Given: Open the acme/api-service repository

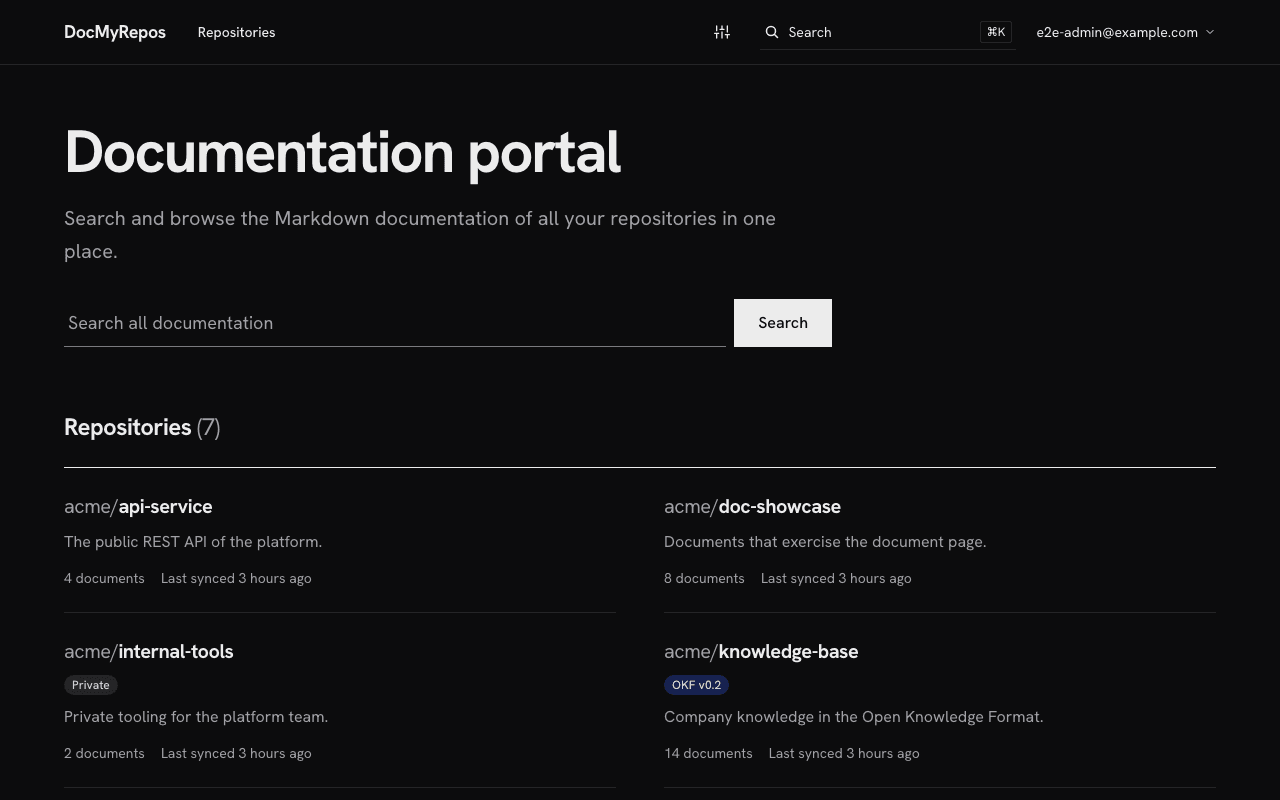Looking at the screenshot, I should 138,506.
